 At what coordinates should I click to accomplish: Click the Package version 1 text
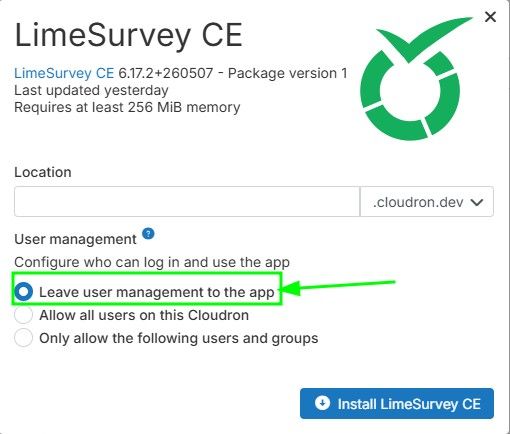287,73
